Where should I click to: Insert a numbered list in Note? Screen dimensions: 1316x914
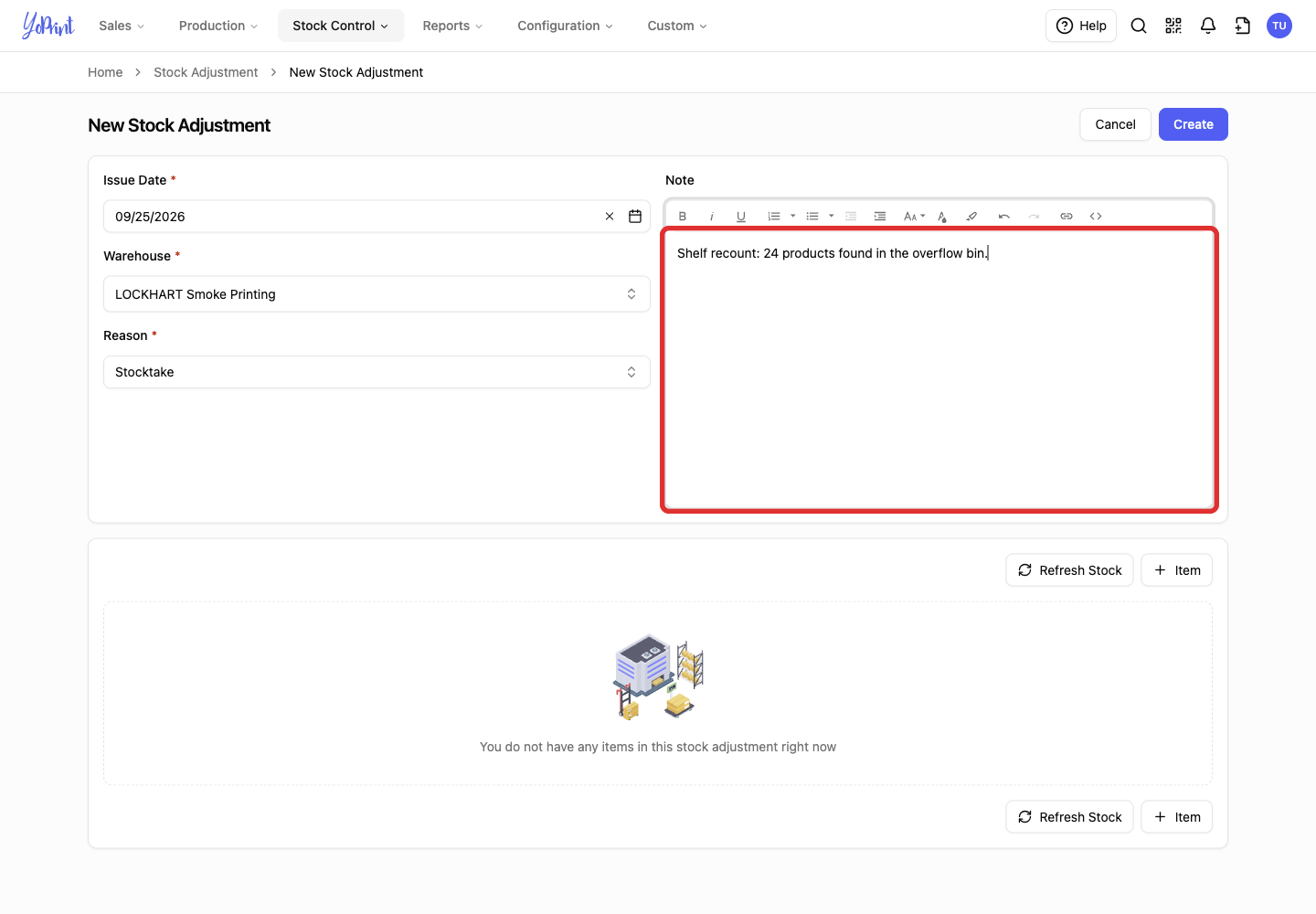[774, 217]
